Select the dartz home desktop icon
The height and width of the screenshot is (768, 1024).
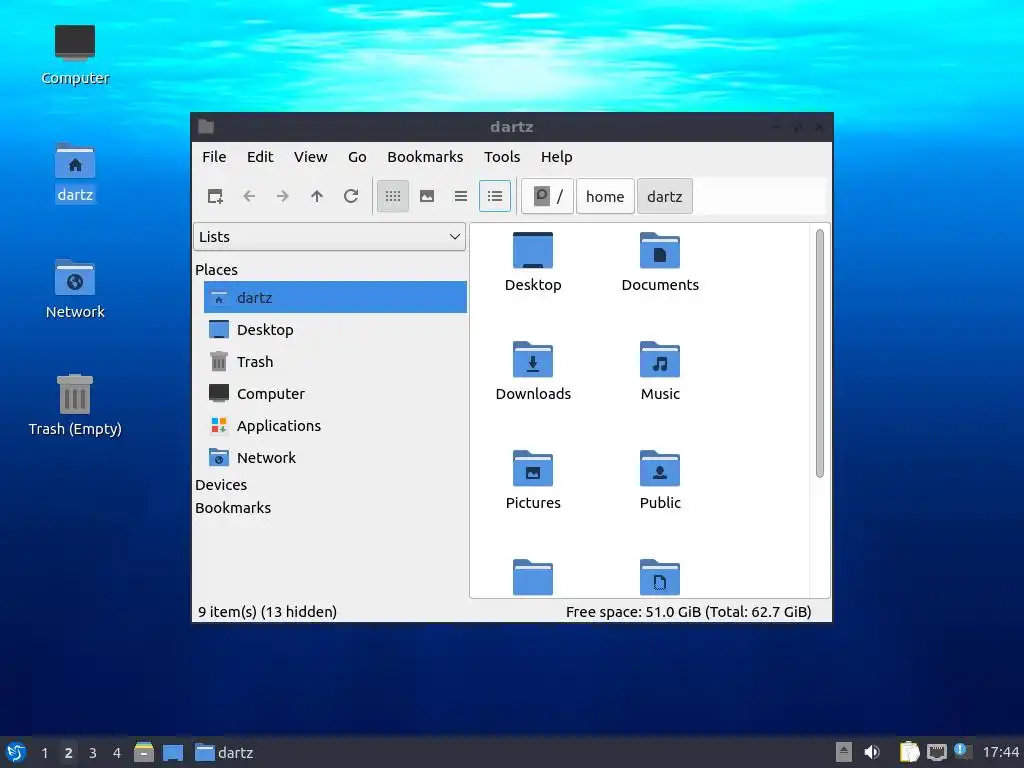point(75,173)
